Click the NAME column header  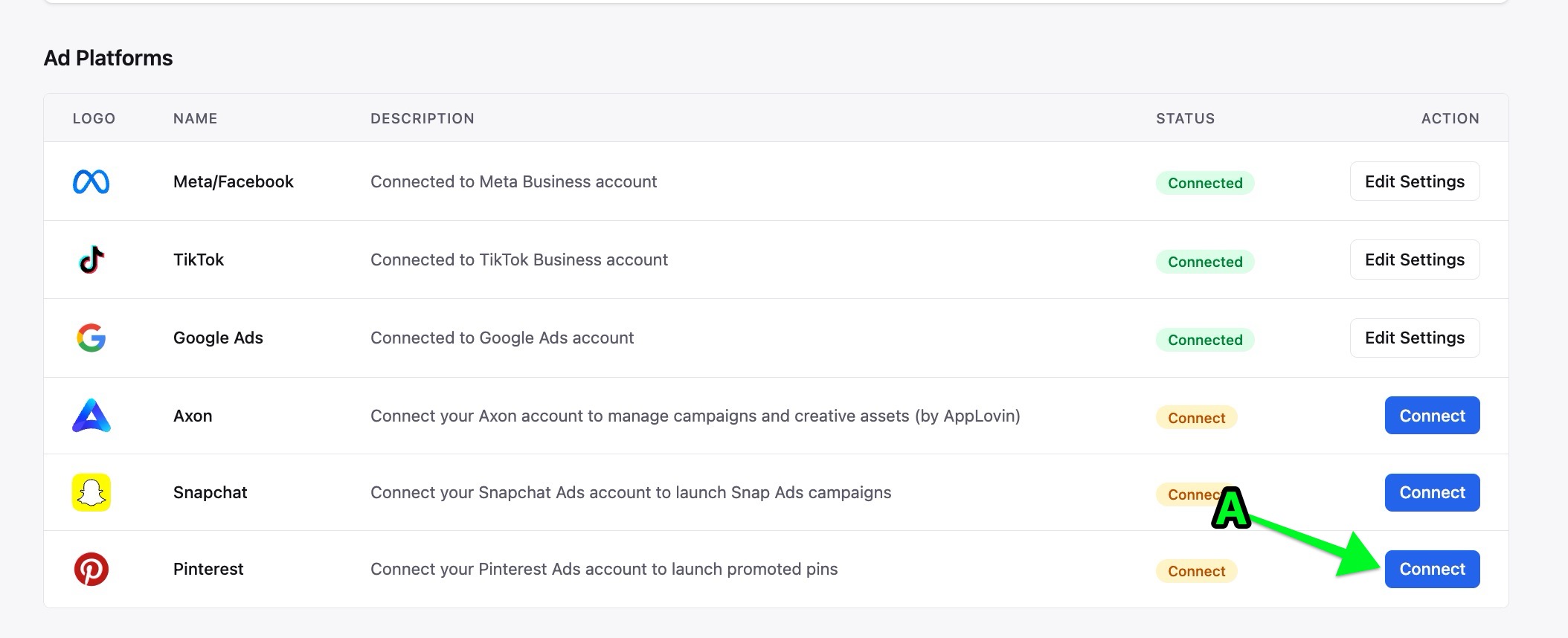[195, 118]
